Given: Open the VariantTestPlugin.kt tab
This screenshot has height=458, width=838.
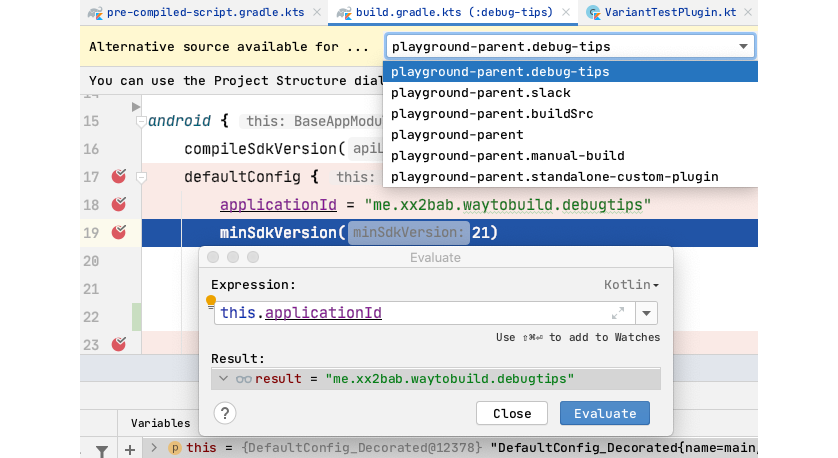Looking at the screenshot, I should pyautogui.click(x=670, y=12).
